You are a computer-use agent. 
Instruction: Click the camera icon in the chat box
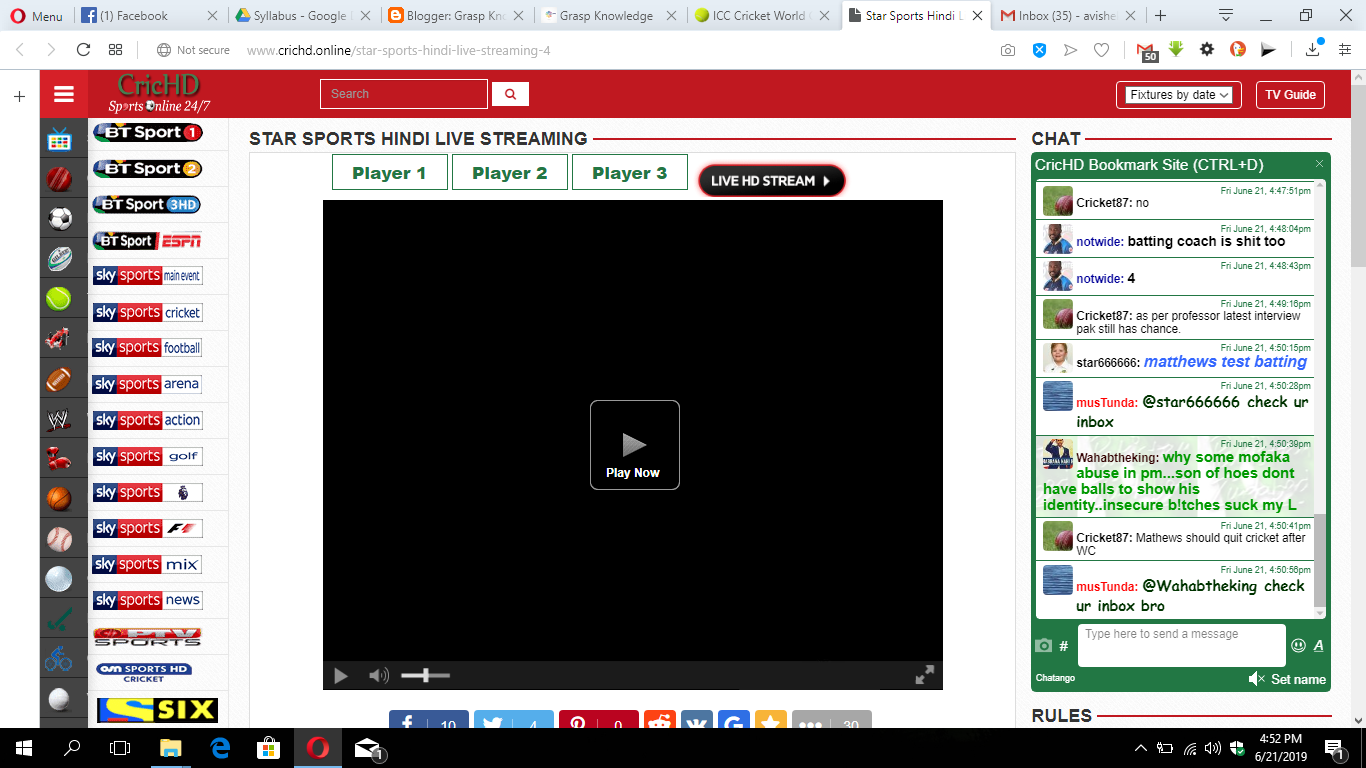pos(1046,645)
